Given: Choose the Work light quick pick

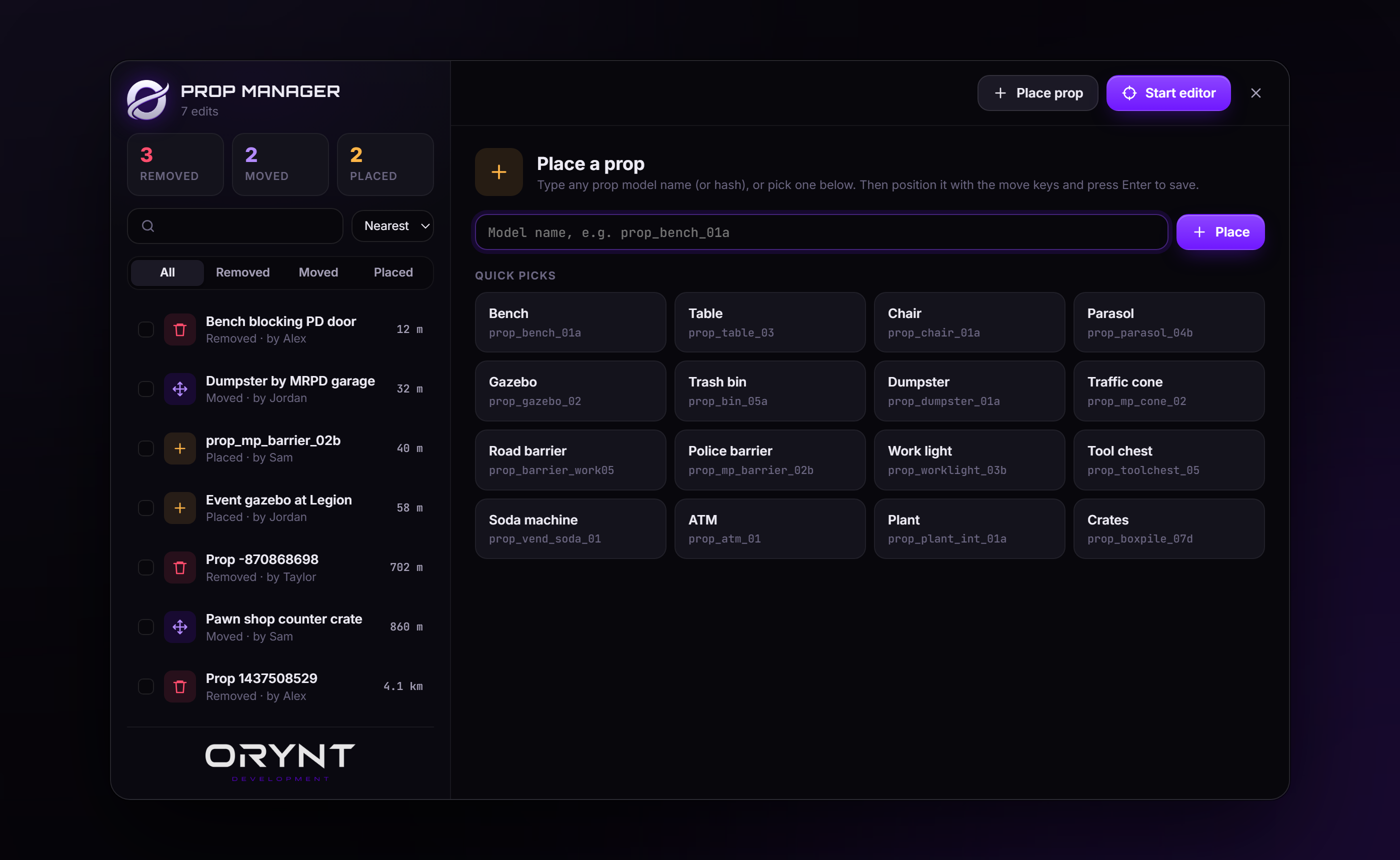Looking at the screenshot, I should (969, 459).
